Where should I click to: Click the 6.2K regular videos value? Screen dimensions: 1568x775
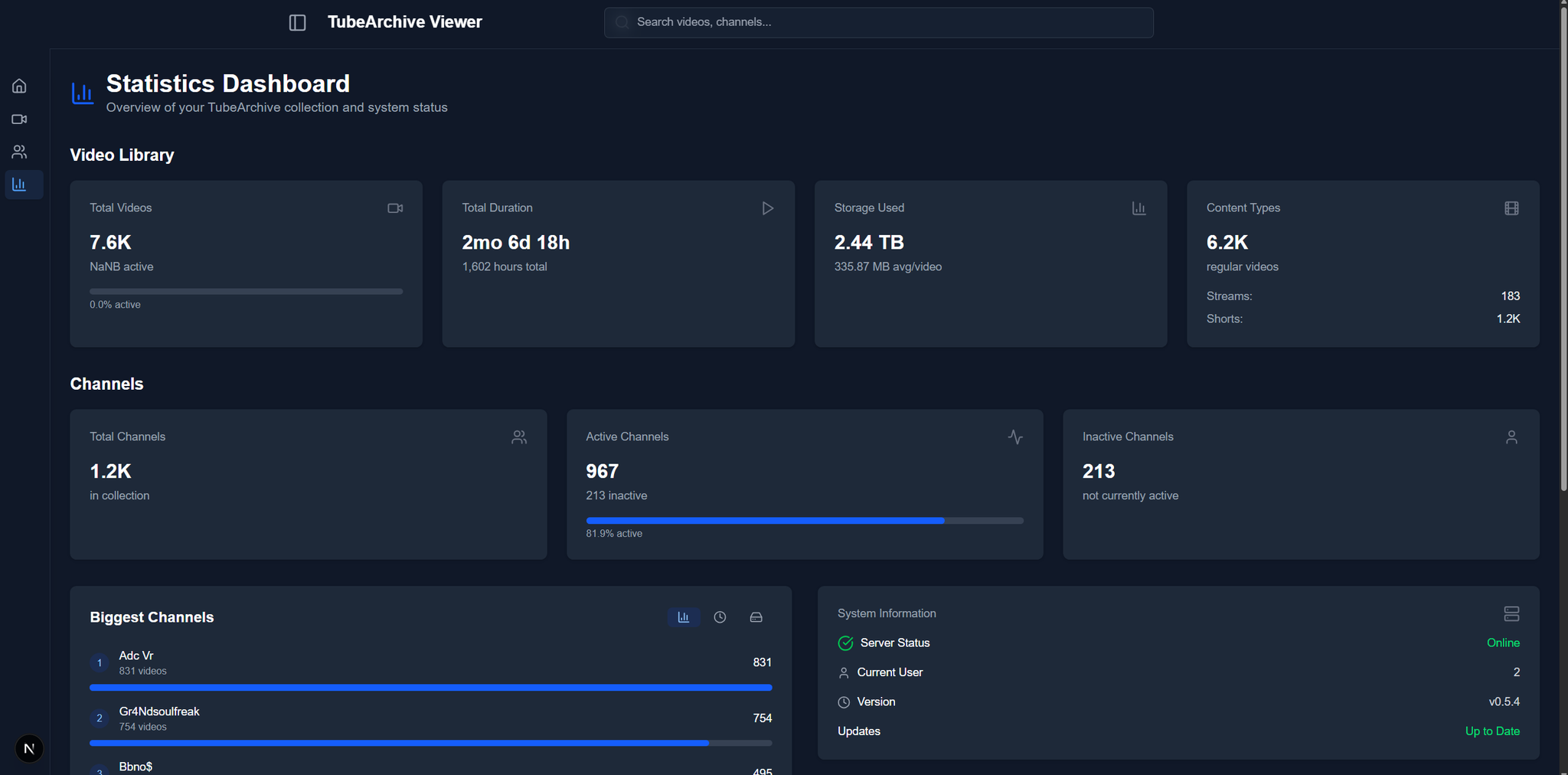(x=1227, y=243)
